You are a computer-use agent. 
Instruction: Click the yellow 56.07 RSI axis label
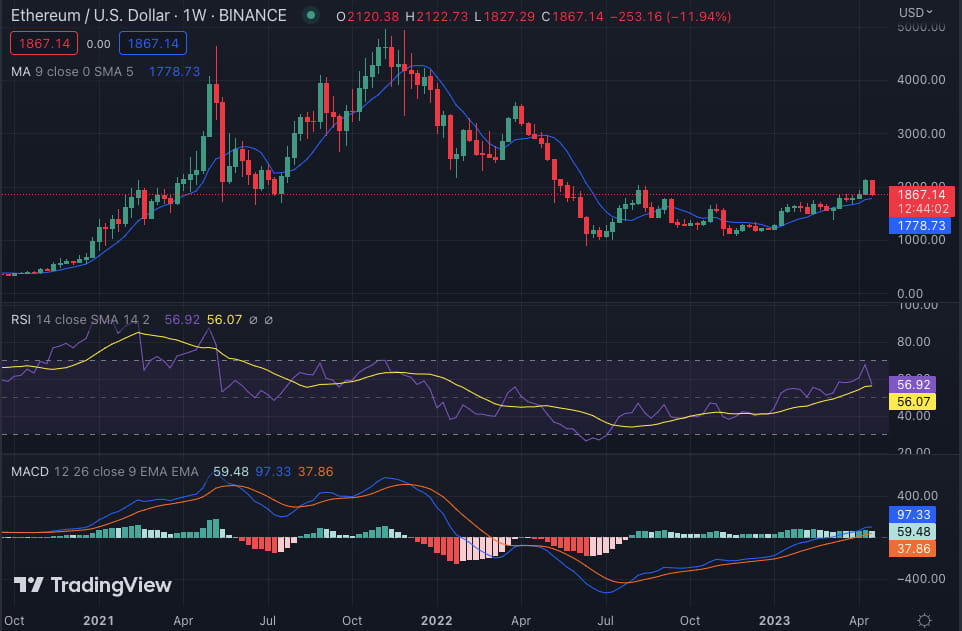912,402
